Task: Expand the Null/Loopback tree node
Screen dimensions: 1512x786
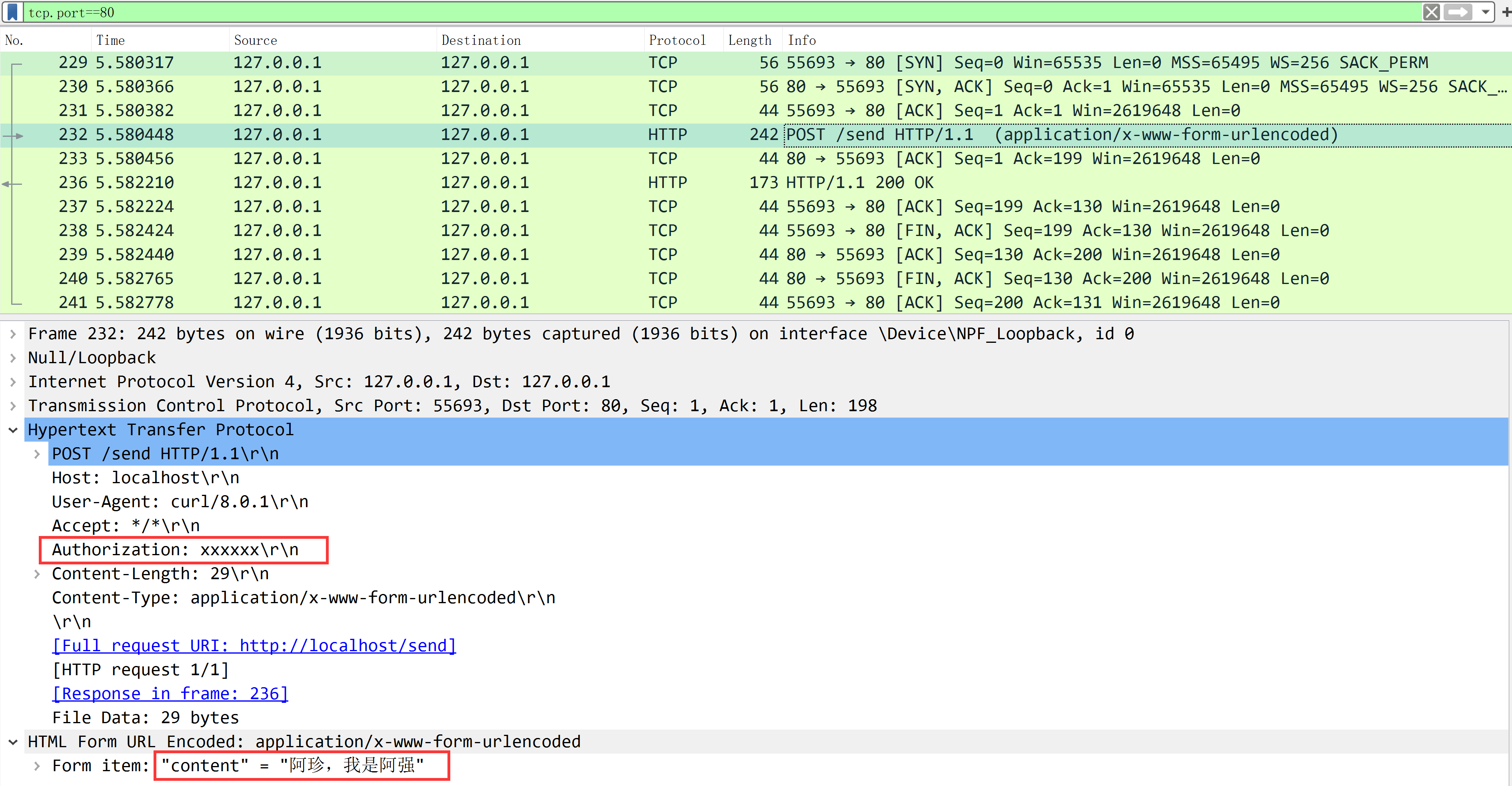Action: click(x=13, y=358)
